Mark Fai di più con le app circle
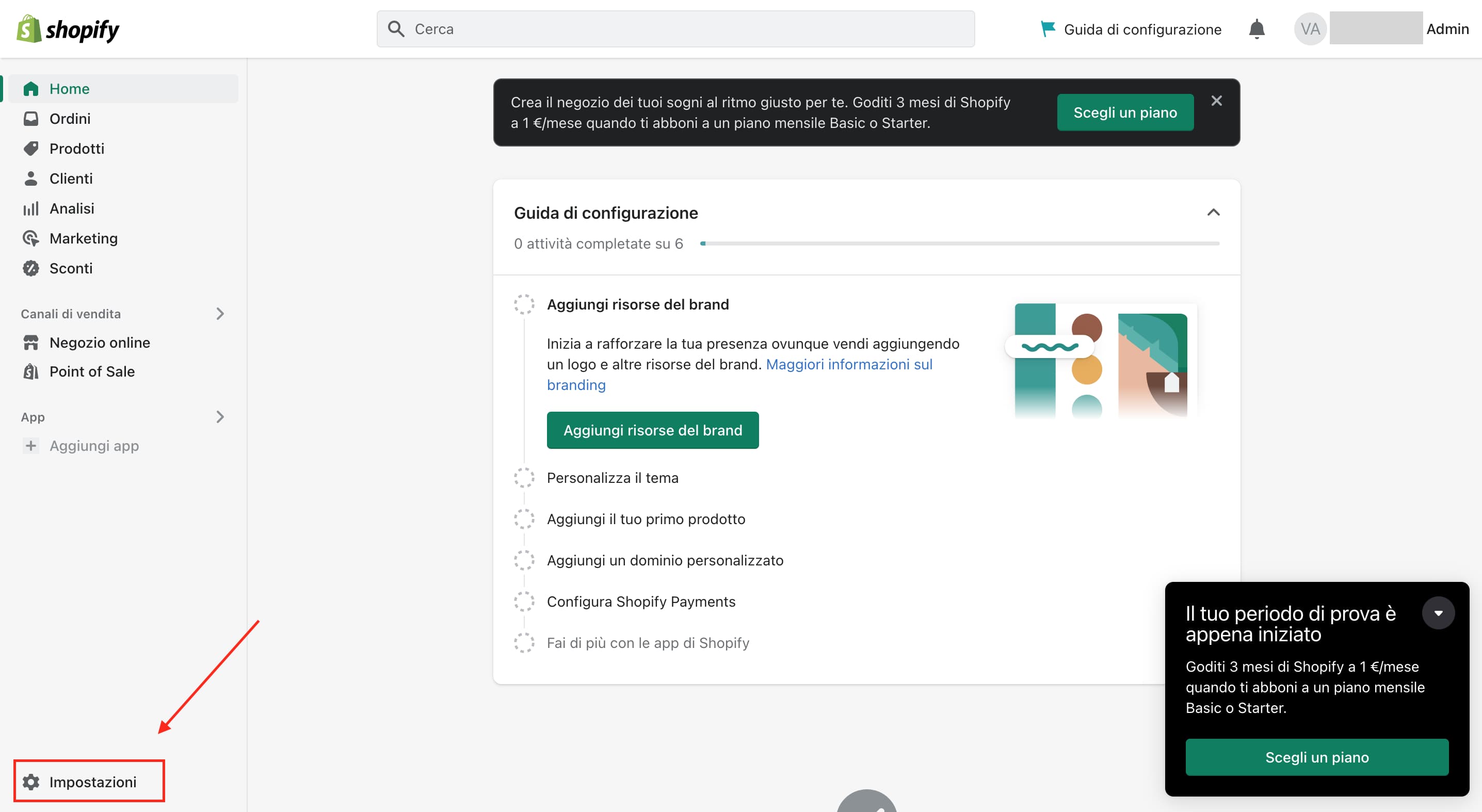The image size is (1482, 812). (x=524, y=642)
